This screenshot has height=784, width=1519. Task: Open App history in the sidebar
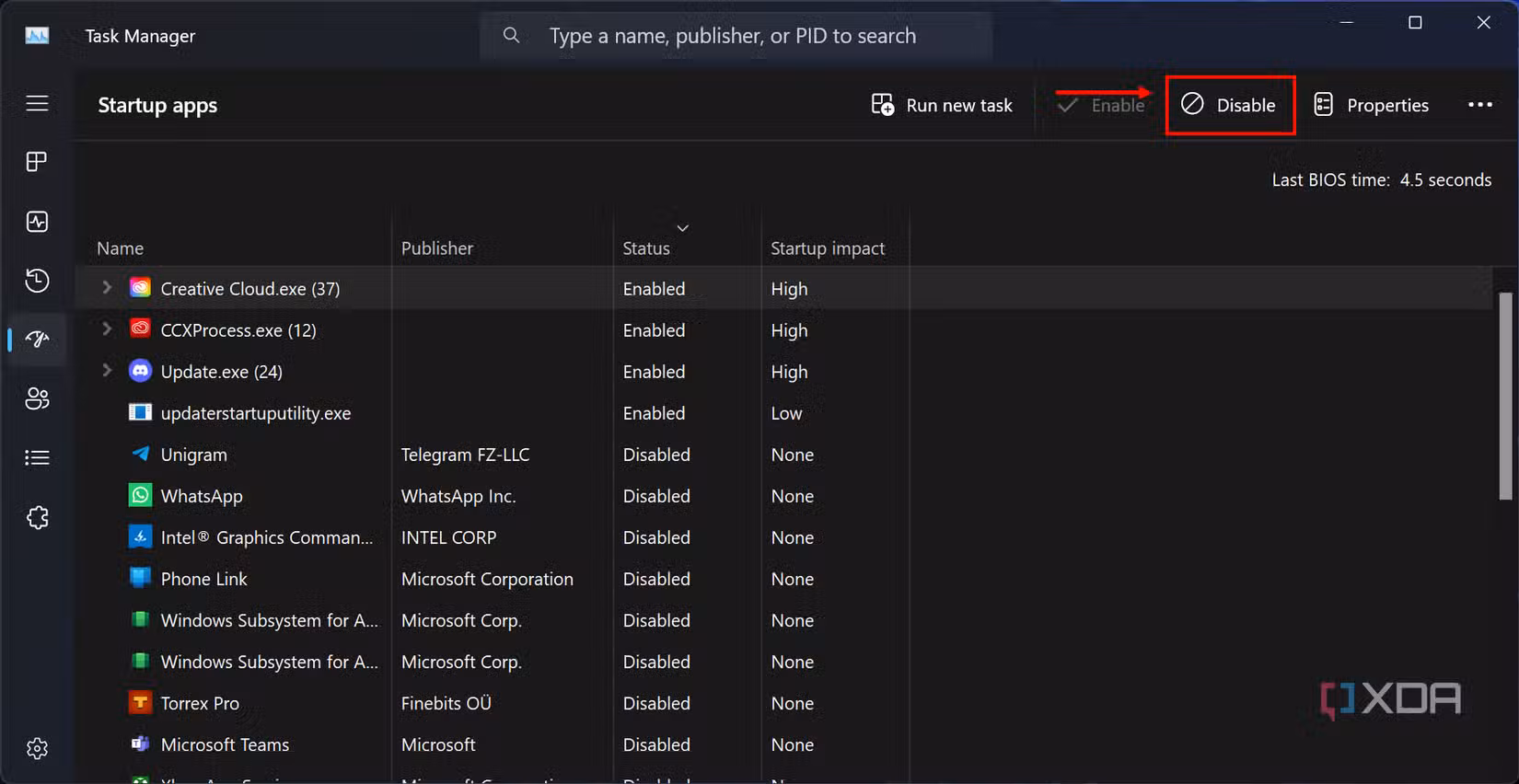pos(37,281)
